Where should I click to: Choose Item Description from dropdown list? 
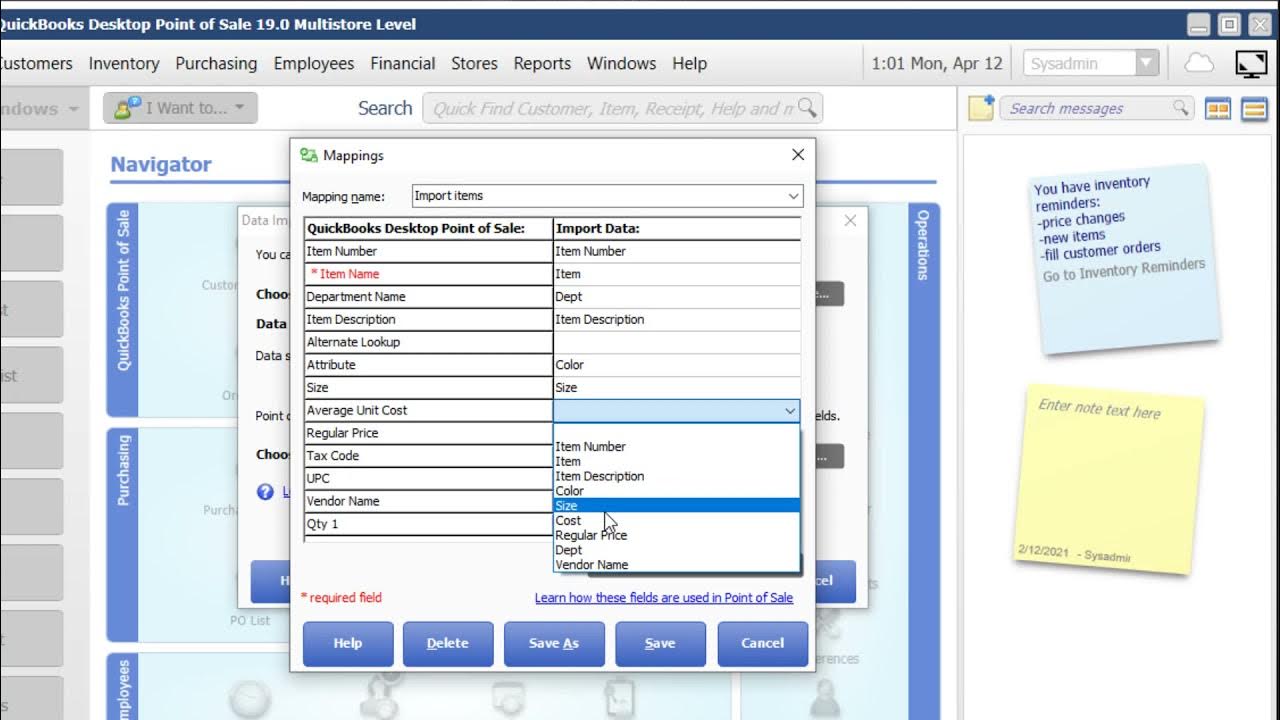coord(677,476)
